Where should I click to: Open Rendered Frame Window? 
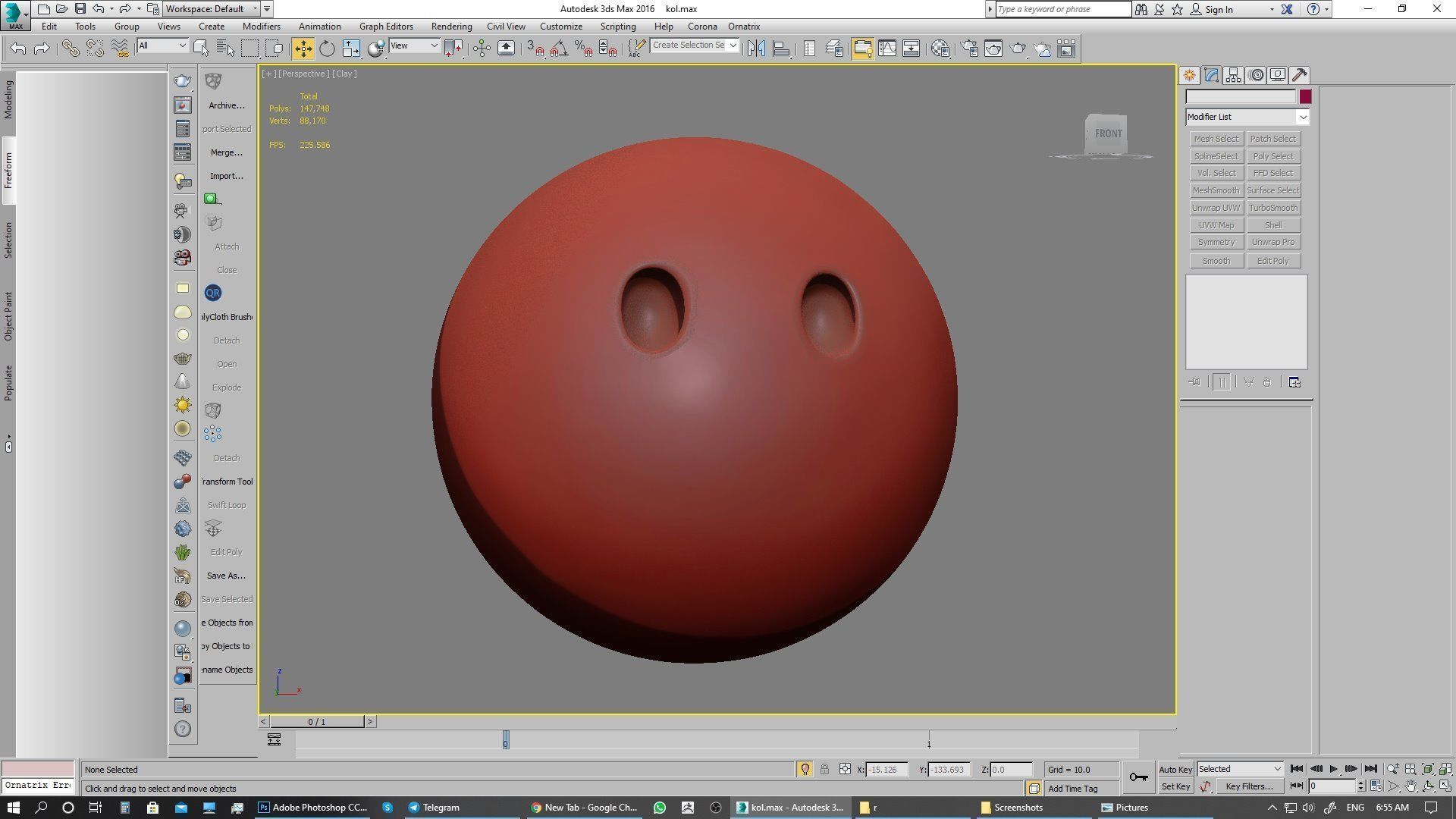coord(993,49)
